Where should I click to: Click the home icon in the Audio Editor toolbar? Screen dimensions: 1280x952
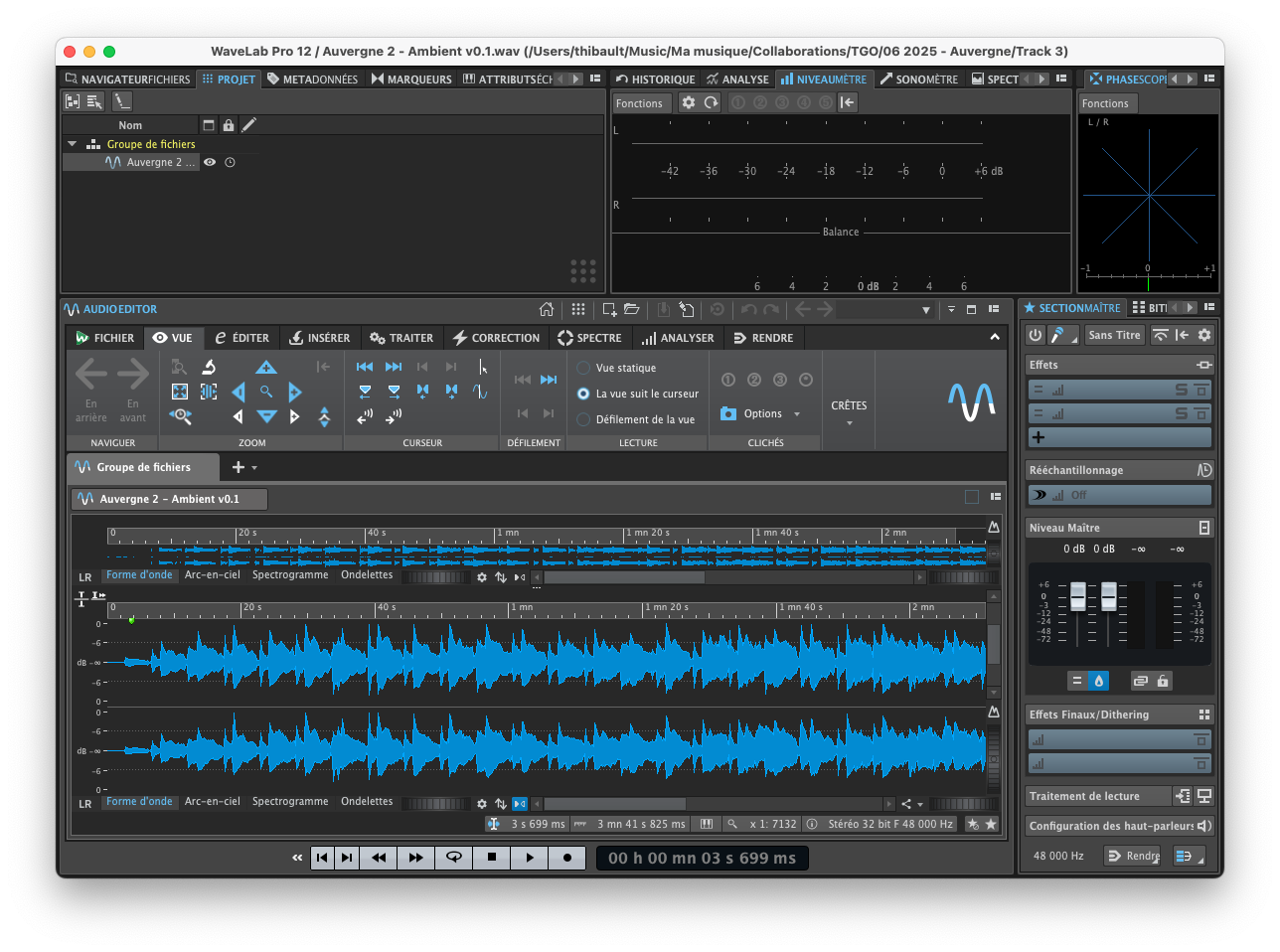point(547,309)
